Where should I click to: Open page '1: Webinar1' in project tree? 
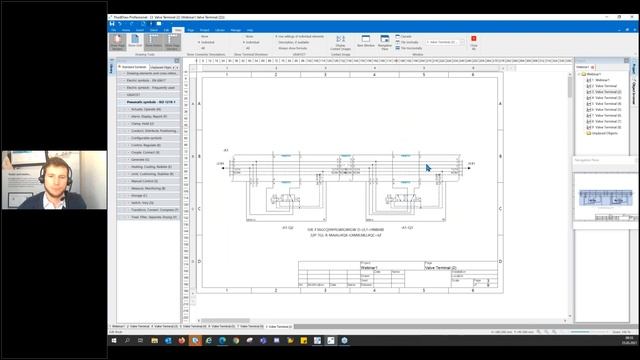[x=598, y=80]
